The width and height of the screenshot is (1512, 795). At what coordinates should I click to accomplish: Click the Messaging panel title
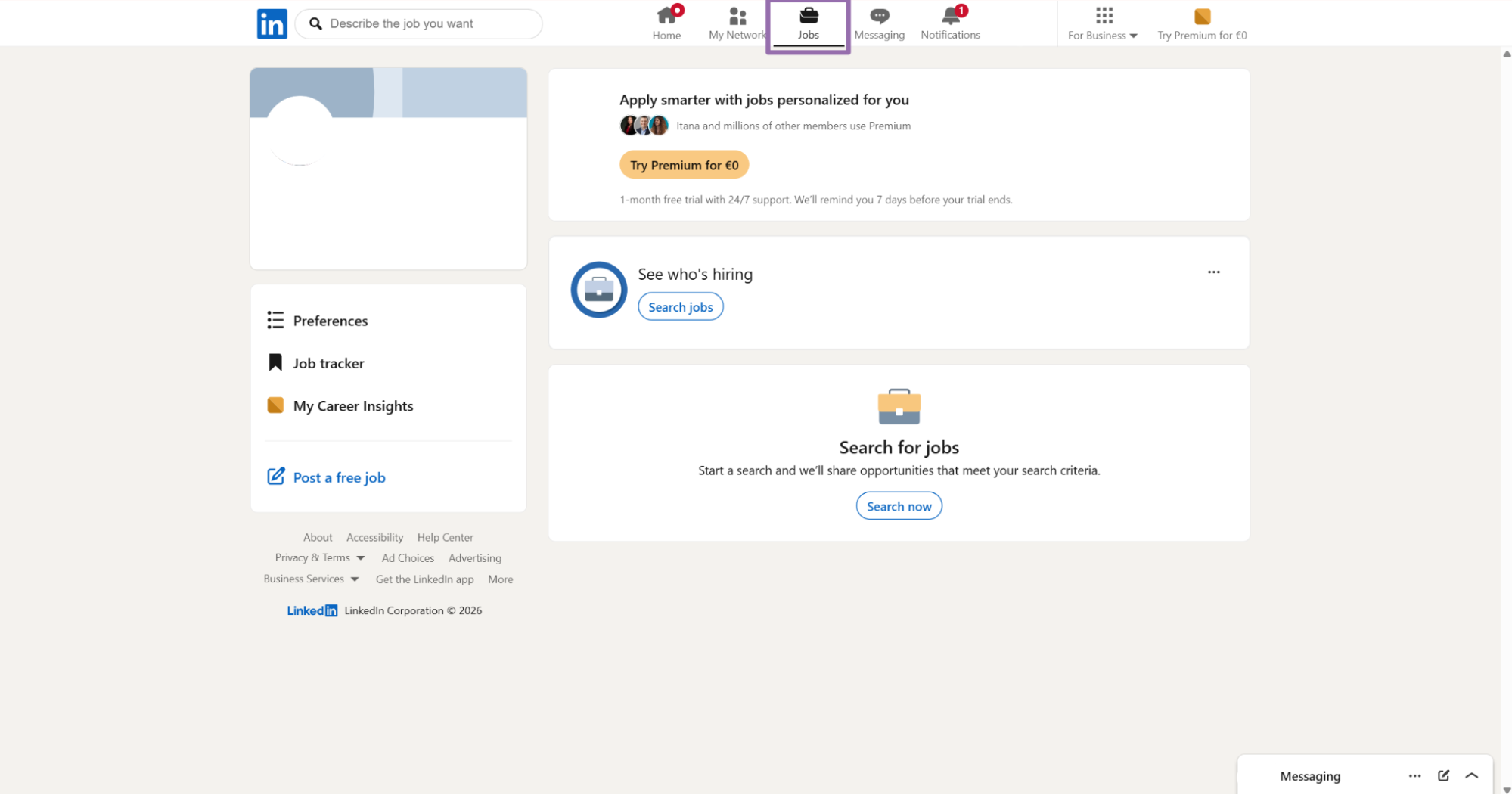click(1310, 776)
